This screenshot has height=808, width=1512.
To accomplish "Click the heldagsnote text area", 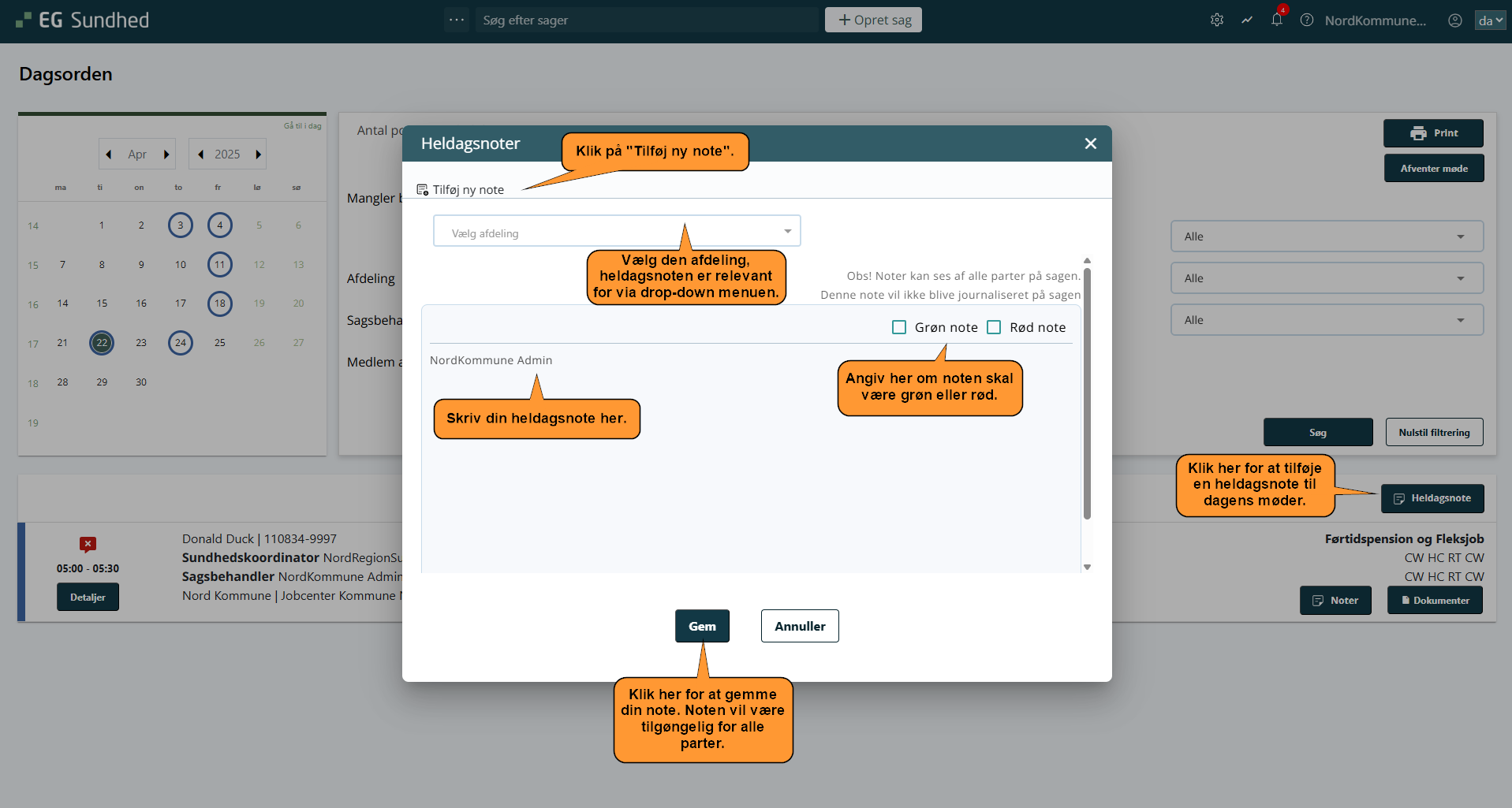I will (x=749, y=489).
